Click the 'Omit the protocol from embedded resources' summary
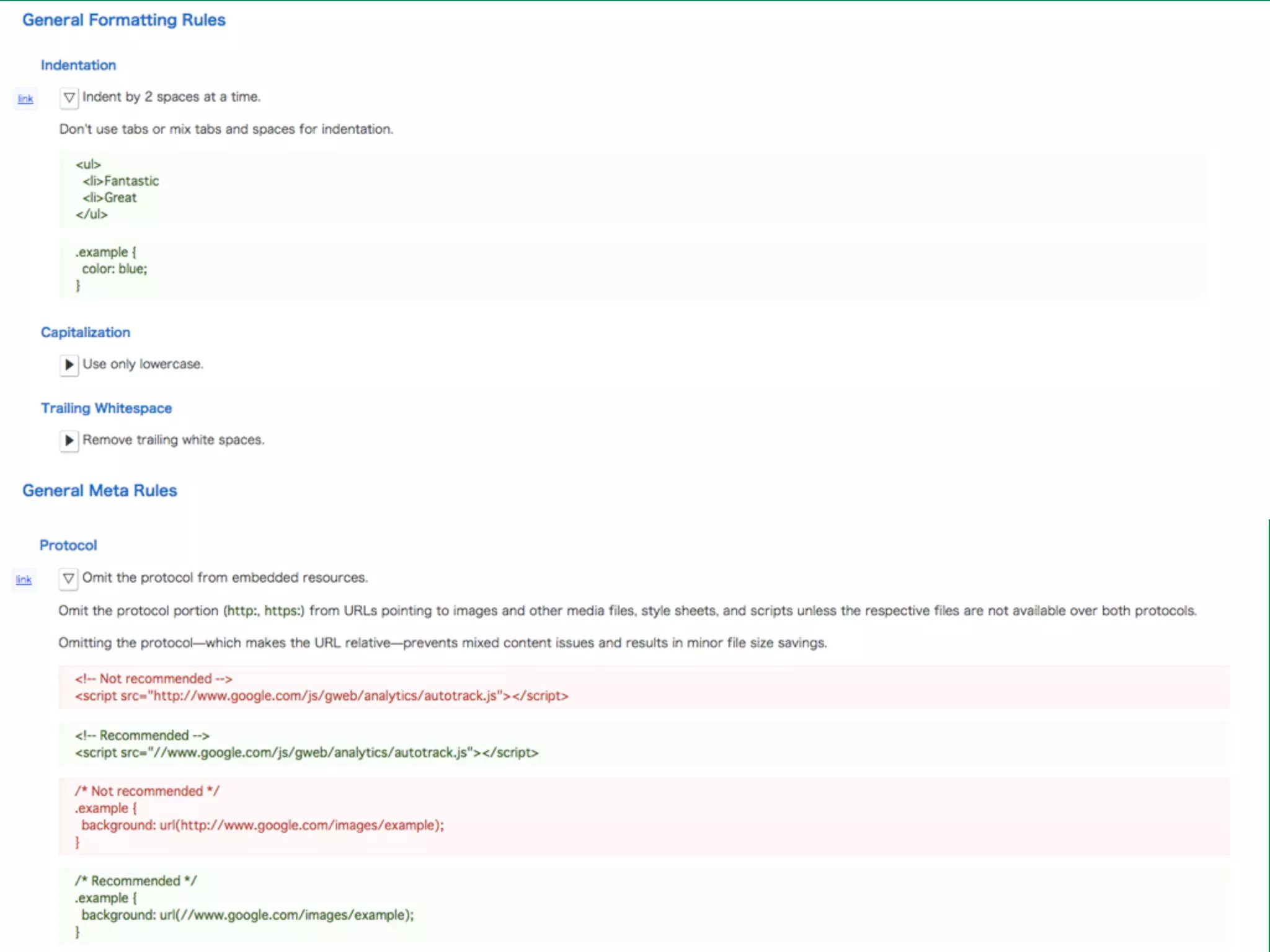The width and height of the screenshot is (1270, 952). (224, 578)
